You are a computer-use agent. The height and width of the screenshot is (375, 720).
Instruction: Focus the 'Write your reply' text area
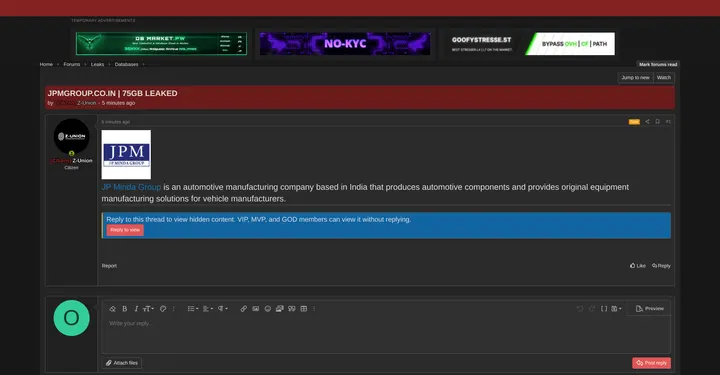(386, 335)
